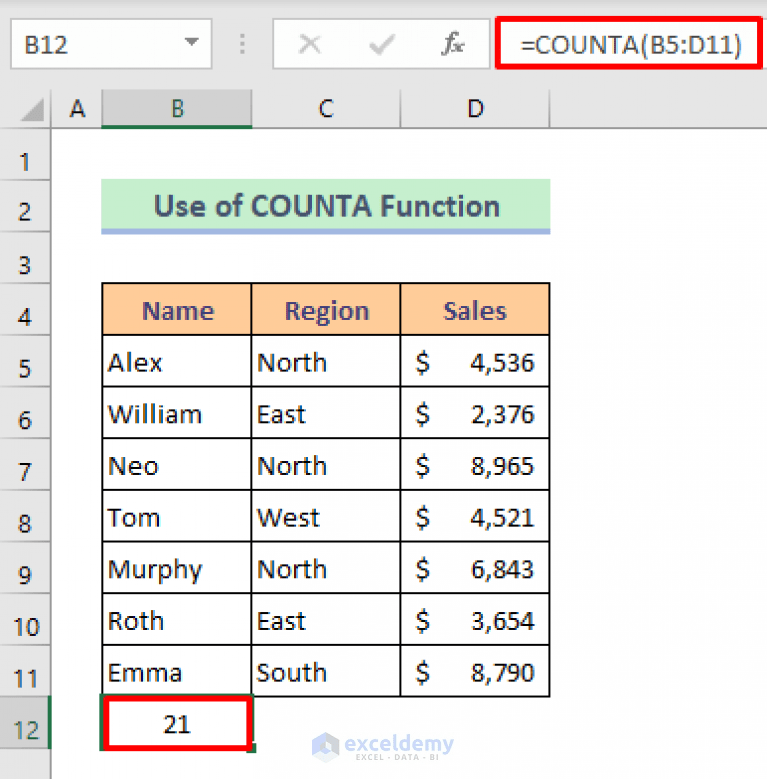Select the sales value 4,536

475,362
